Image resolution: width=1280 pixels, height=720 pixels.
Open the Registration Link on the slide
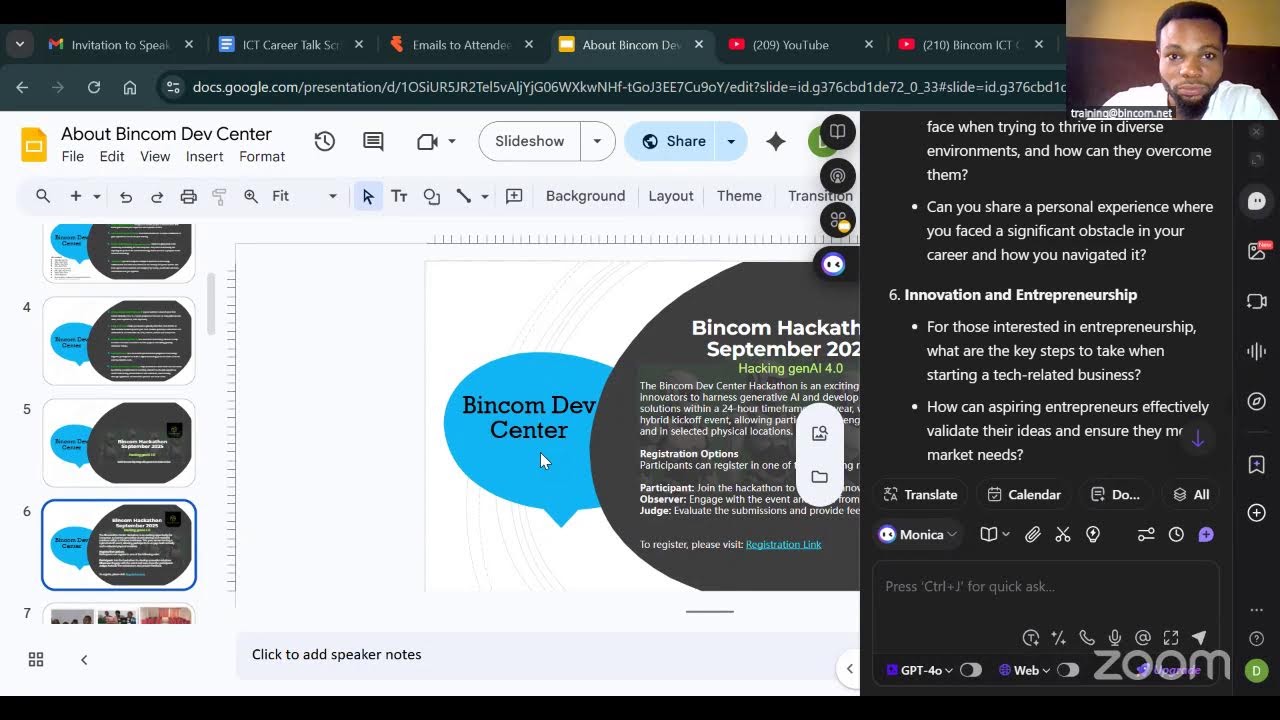pos(783,545)
